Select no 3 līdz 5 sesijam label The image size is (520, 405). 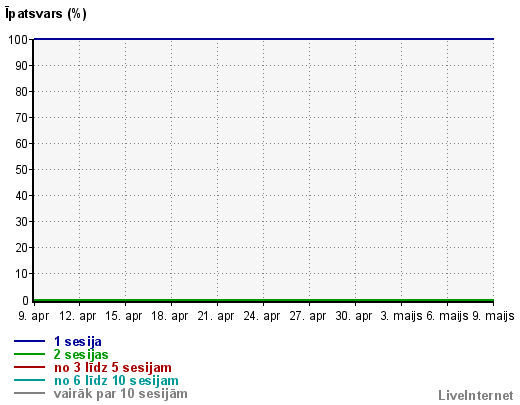pos(113,367)
